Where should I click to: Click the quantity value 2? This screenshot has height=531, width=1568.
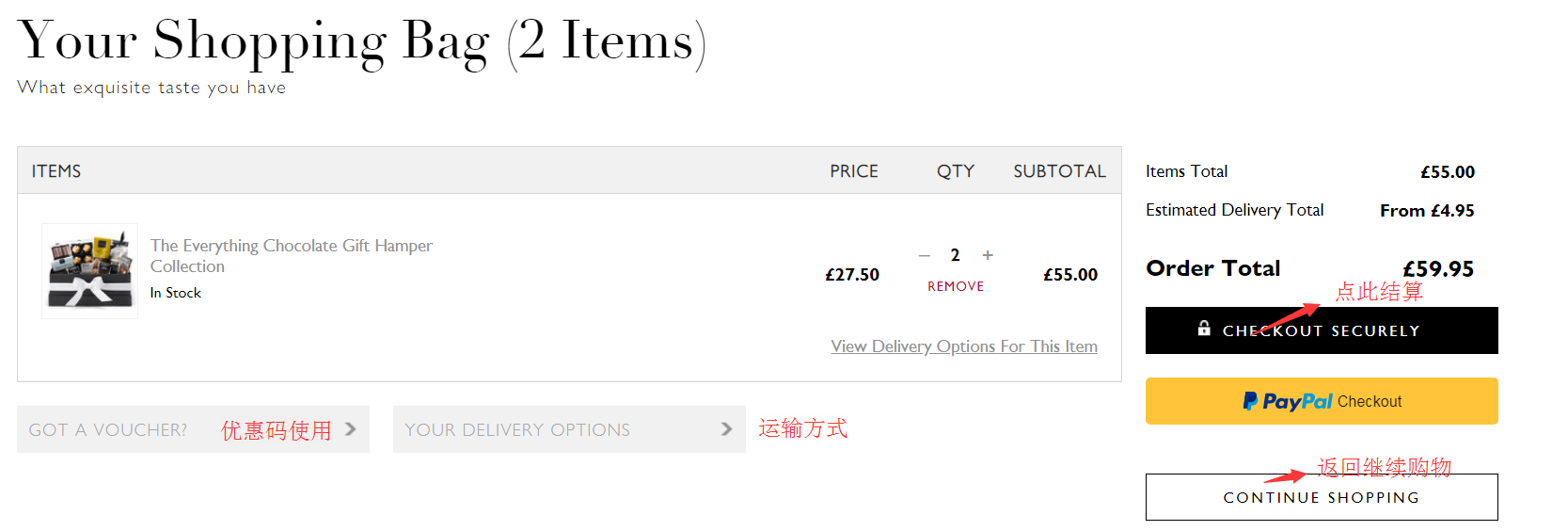click(956, 255)
